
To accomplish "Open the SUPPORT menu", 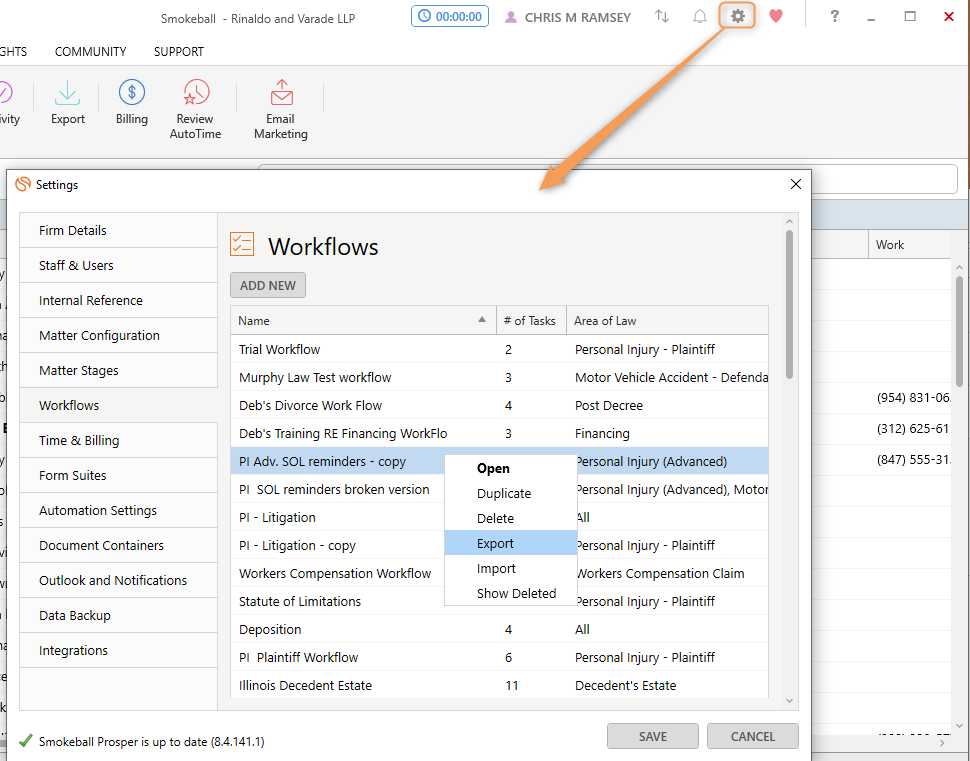I will click(x=178, y=51).
